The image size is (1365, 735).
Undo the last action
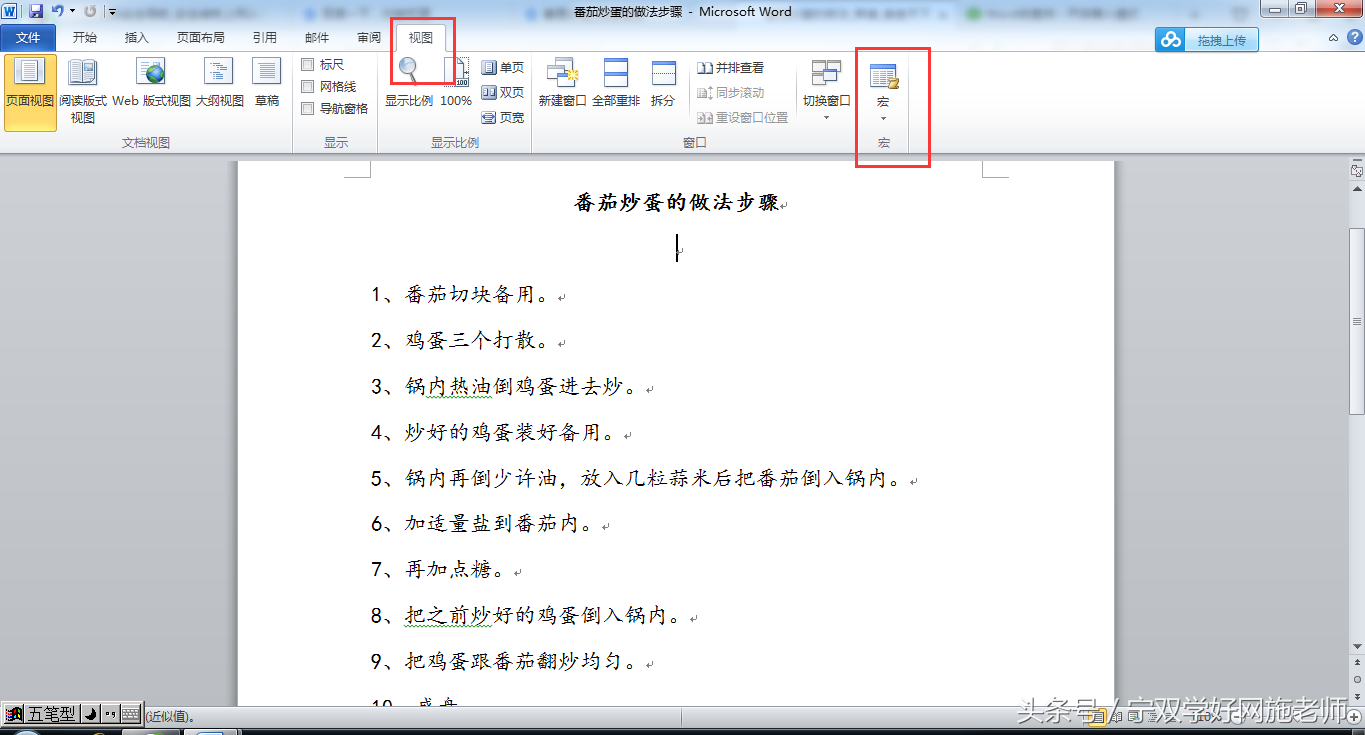coord(57,11)
